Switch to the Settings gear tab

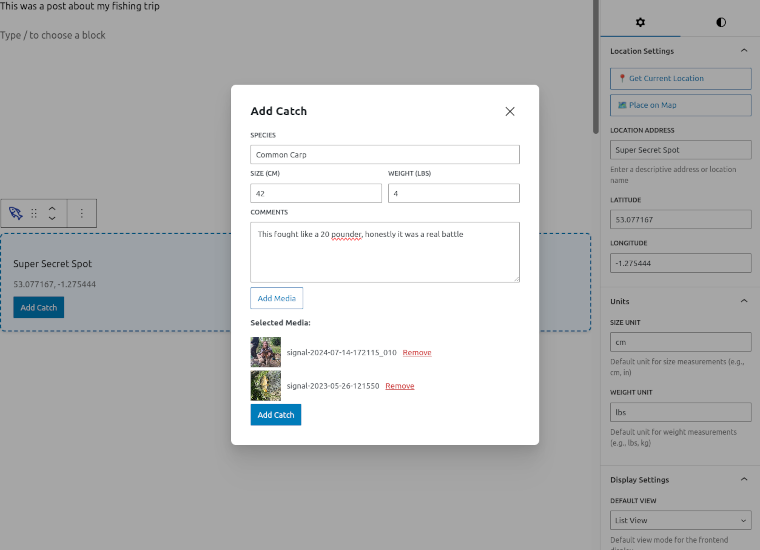coord(640,22)
